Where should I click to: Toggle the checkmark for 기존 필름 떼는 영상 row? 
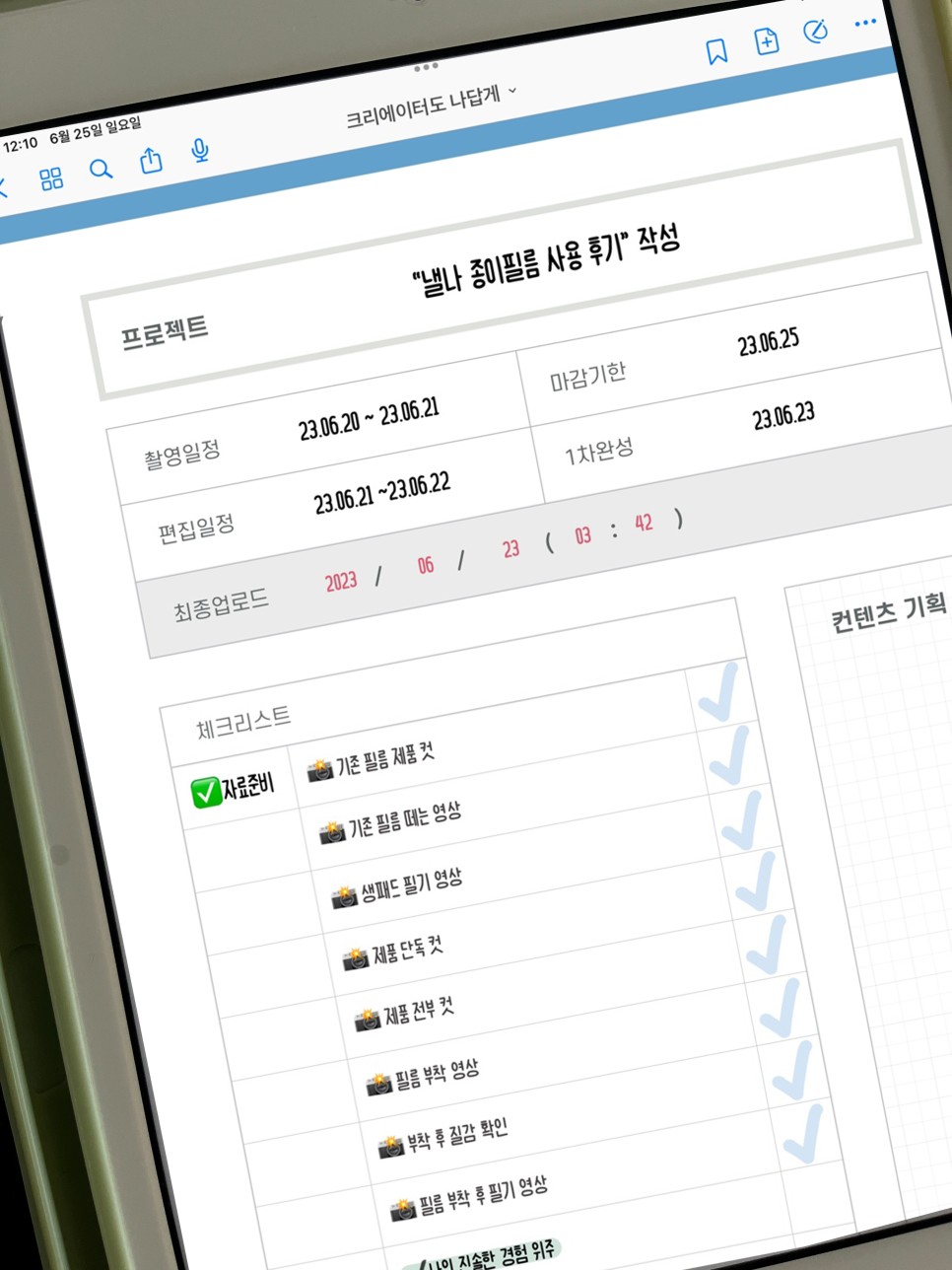730,756
